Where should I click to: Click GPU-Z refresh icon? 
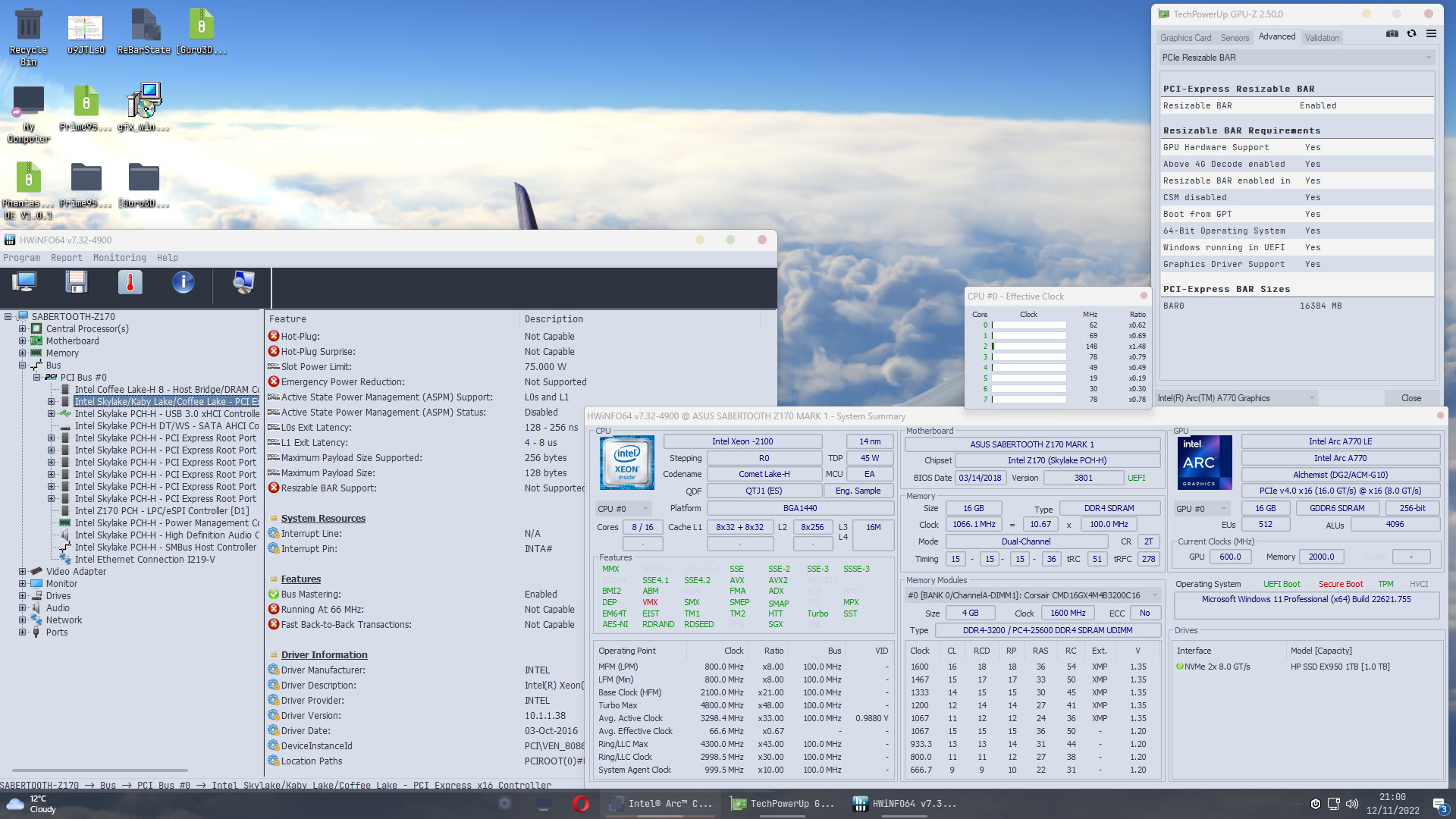click(x=1411, y=34)
